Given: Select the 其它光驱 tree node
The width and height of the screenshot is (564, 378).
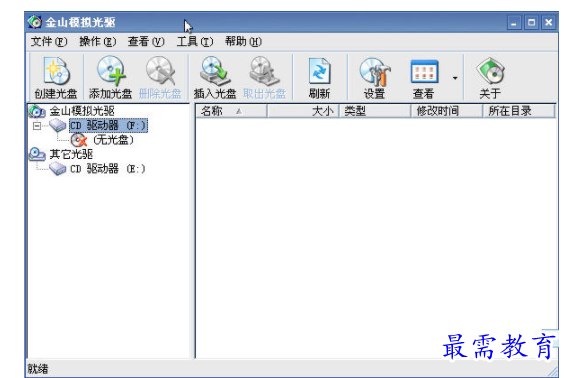Looking at the screenshot, I should coord(71,154).
